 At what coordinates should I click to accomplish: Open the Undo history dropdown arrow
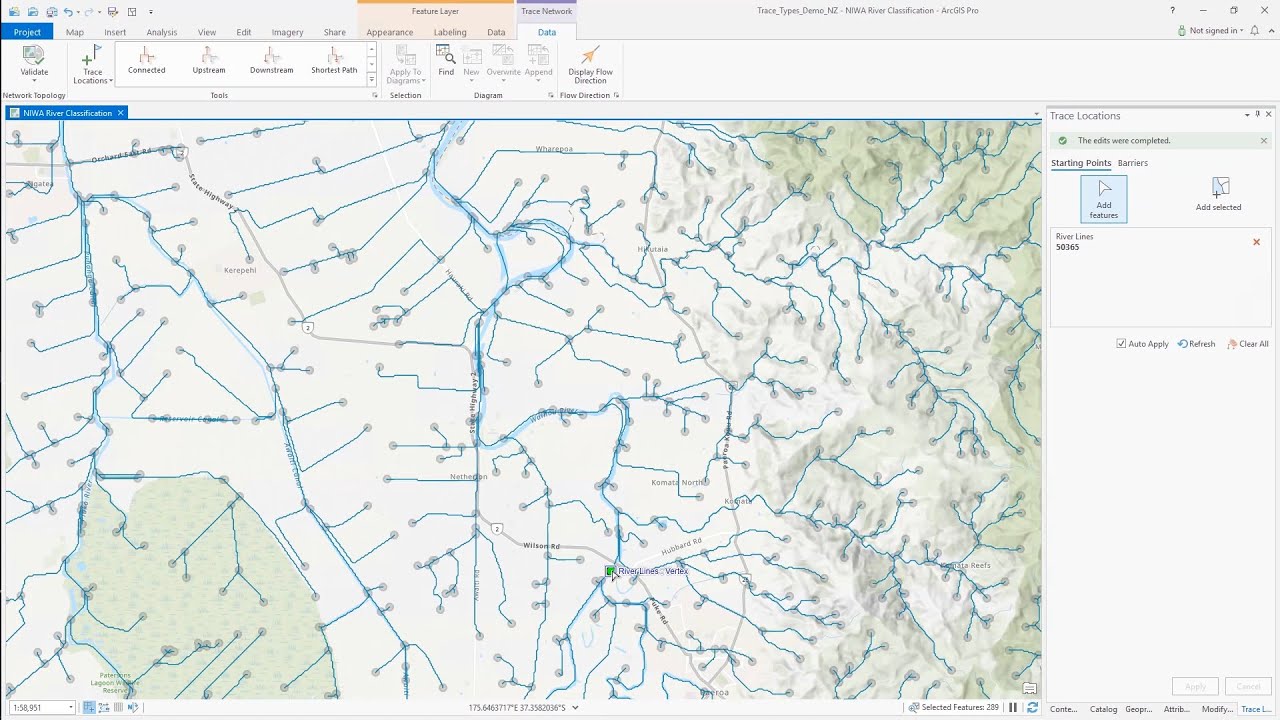[80, 12]
